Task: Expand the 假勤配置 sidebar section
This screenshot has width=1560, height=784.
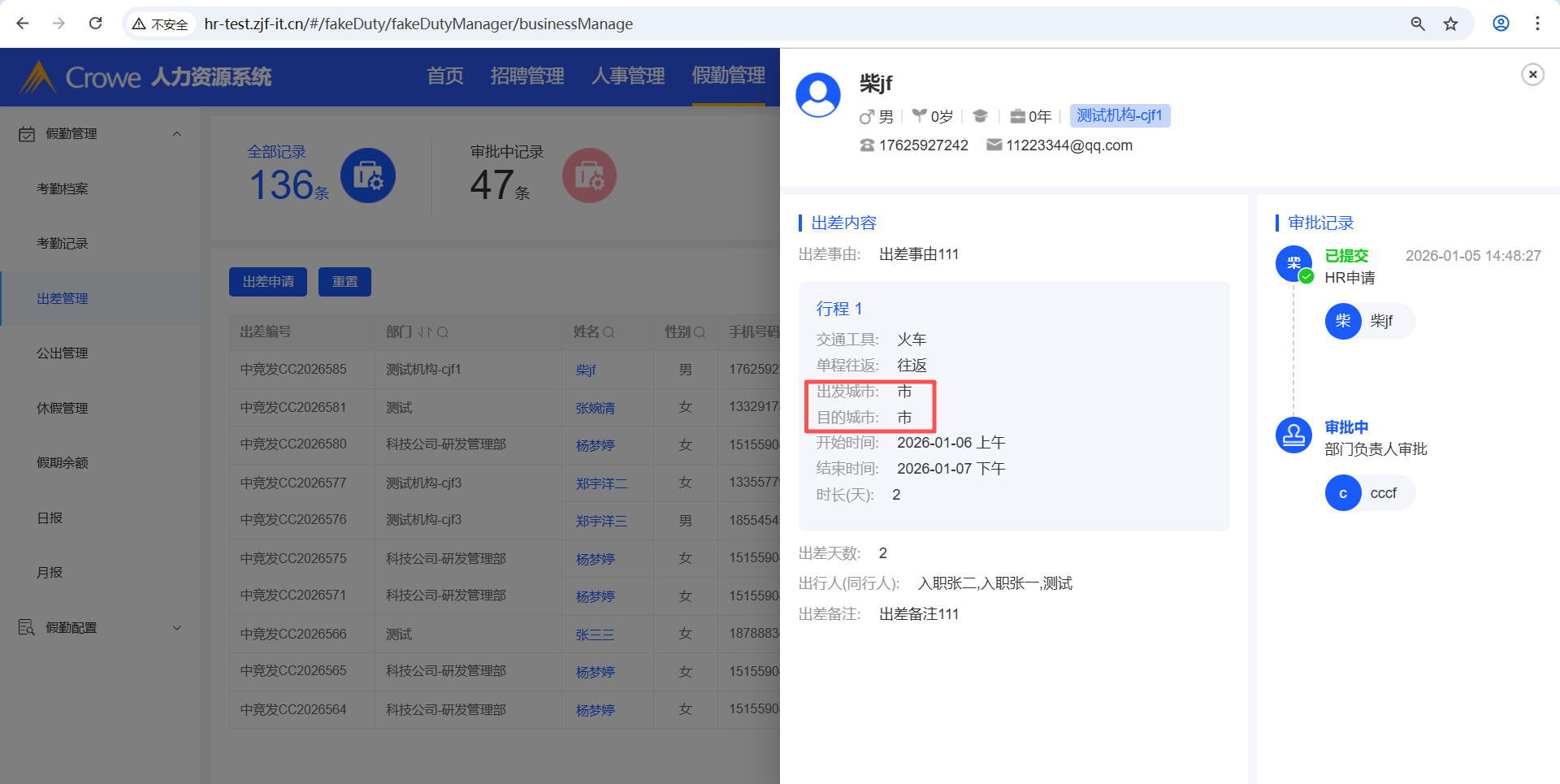Action: click(x=176, y=628)
